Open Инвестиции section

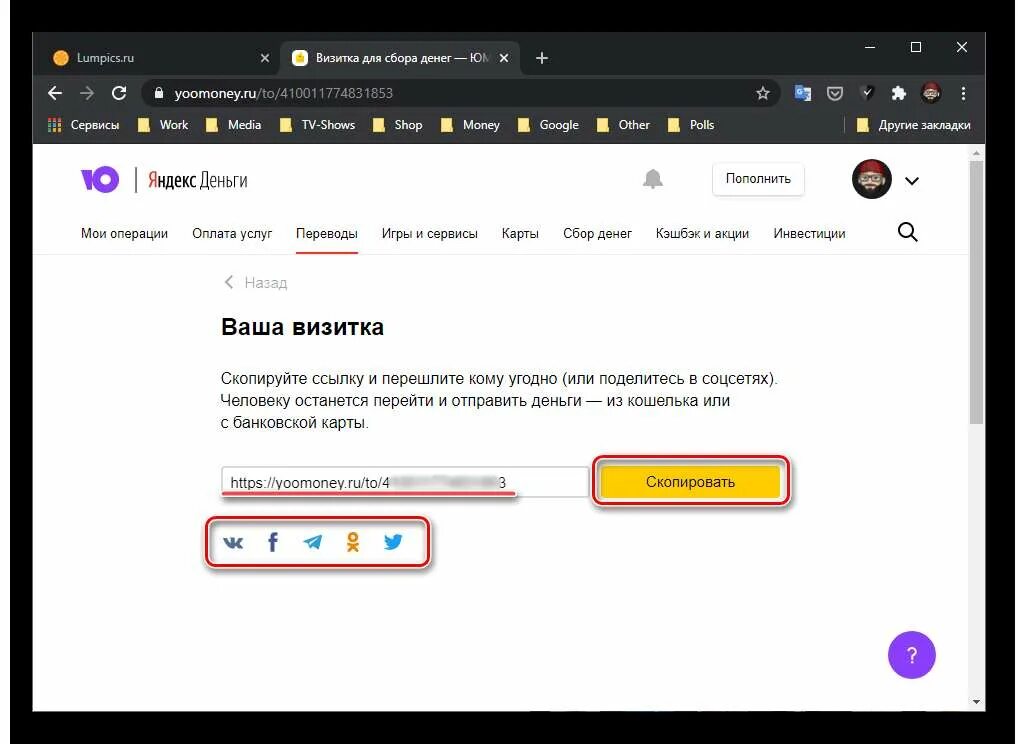[809, 233]
